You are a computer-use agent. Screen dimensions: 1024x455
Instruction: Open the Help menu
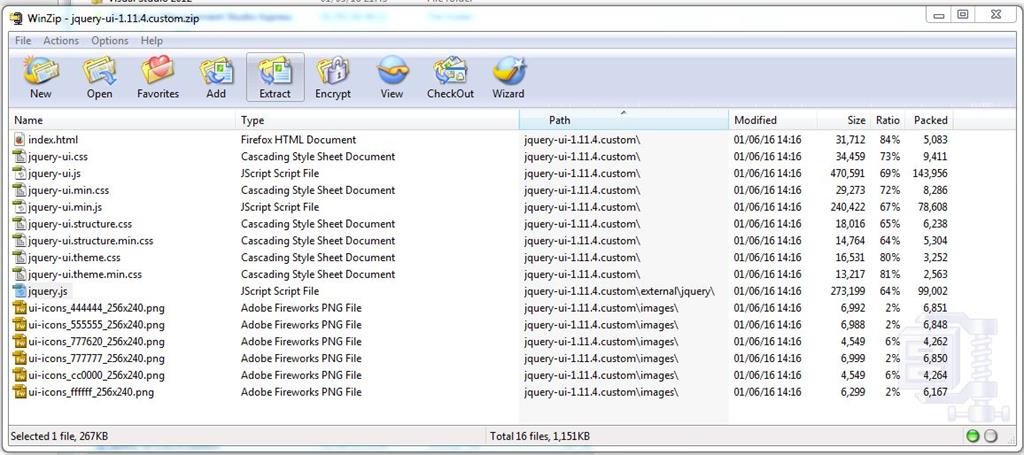[152, 40]
